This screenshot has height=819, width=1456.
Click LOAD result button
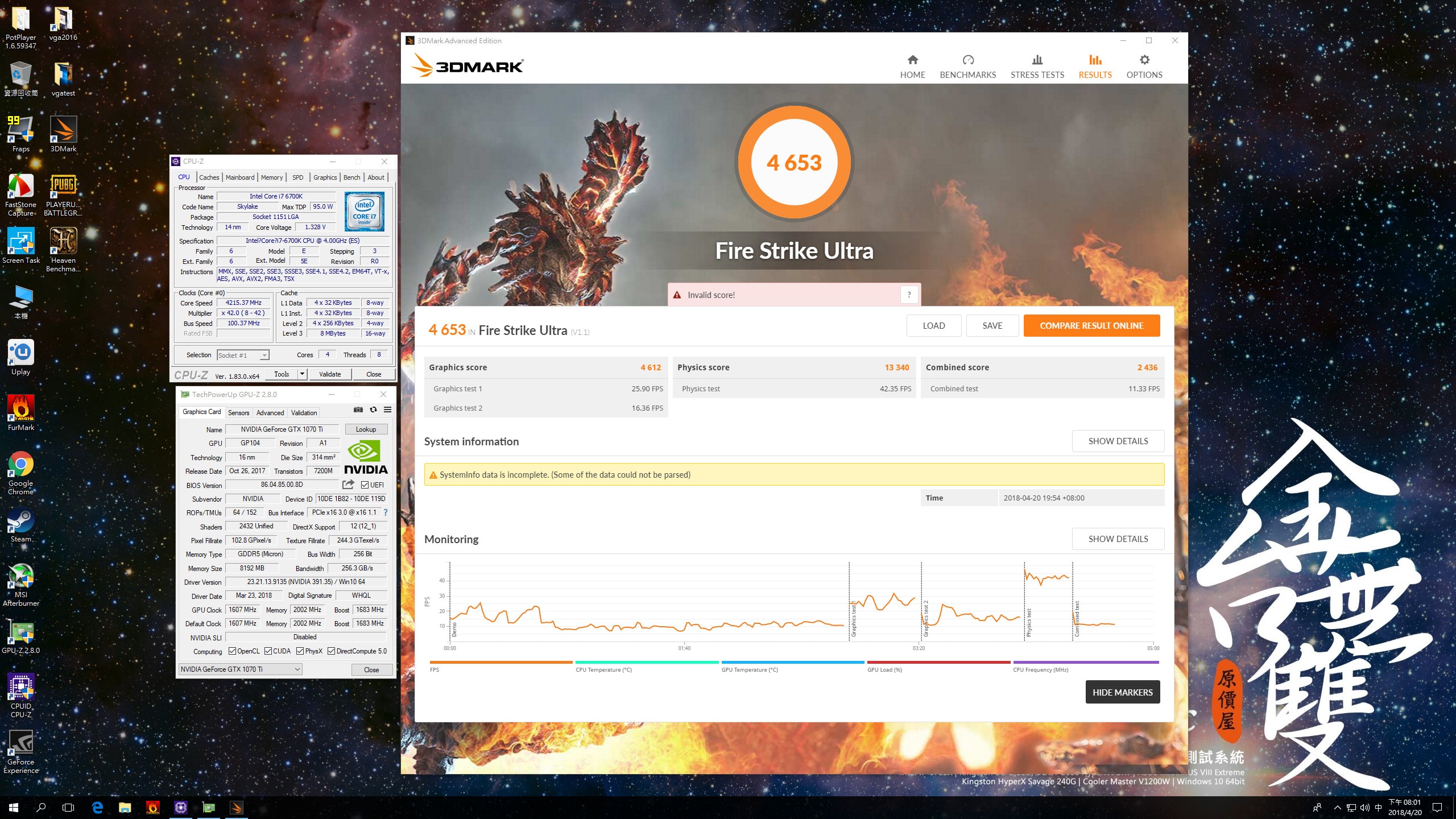[933, 325]
